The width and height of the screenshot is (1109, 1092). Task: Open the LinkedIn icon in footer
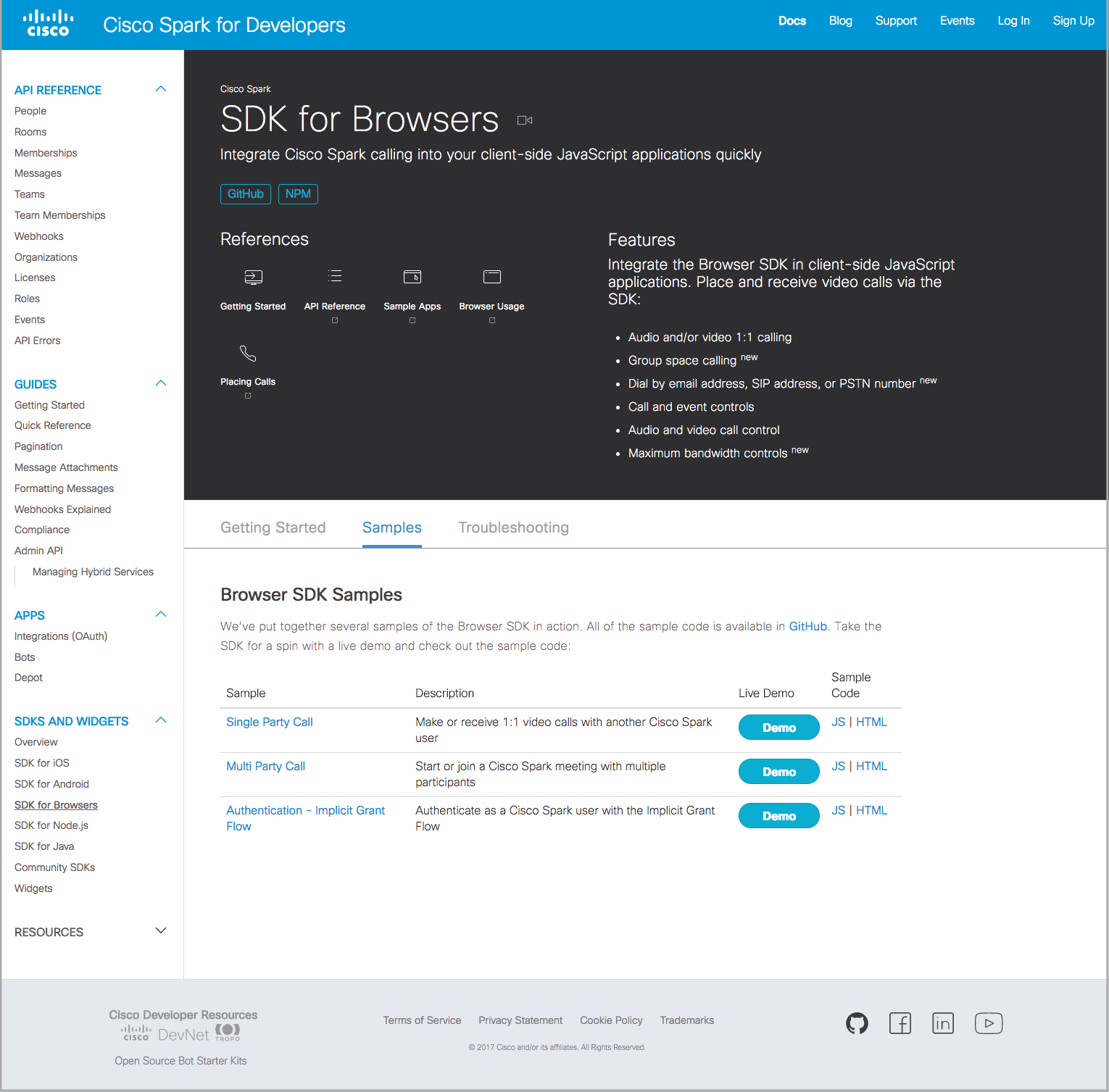point(942,1023)
